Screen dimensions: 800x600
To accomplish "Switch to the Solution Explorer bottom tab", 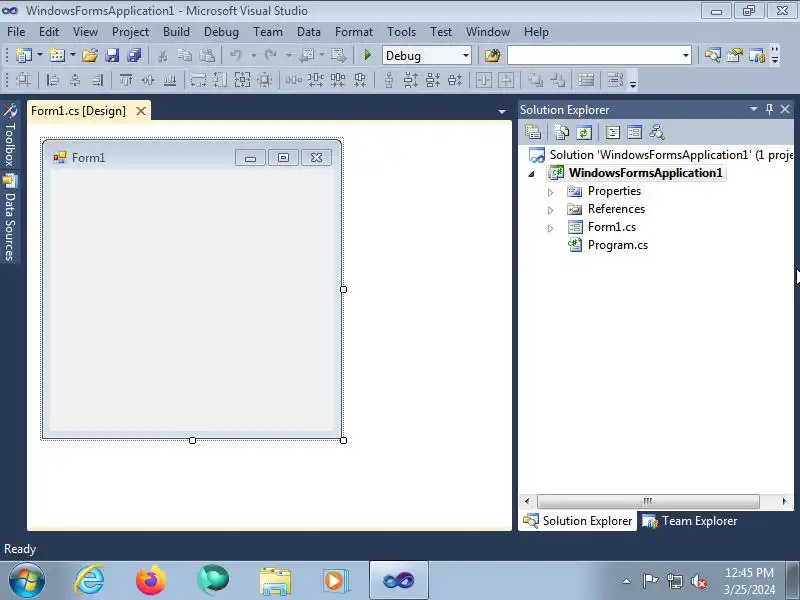I will click(x=578, y=521).
